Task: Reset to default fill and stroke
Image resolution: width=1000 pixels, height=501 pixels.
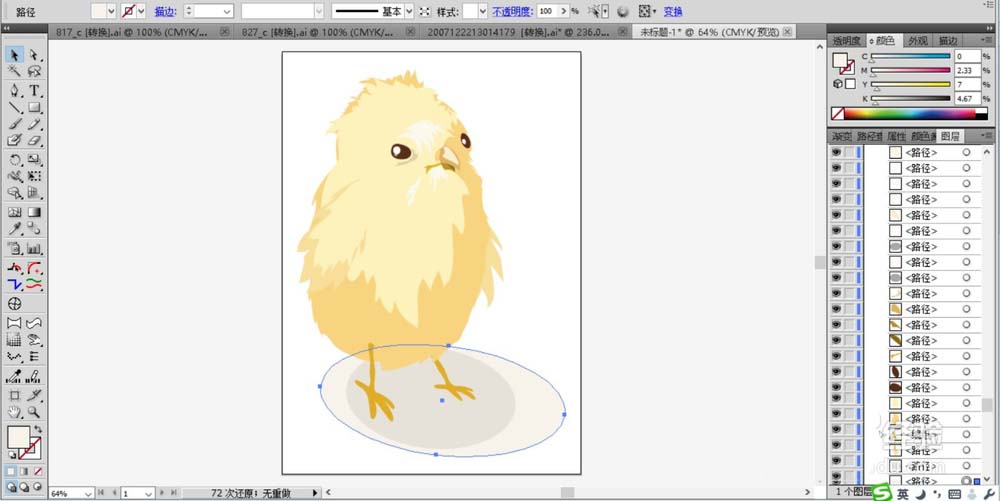Action: click(11, 455)
